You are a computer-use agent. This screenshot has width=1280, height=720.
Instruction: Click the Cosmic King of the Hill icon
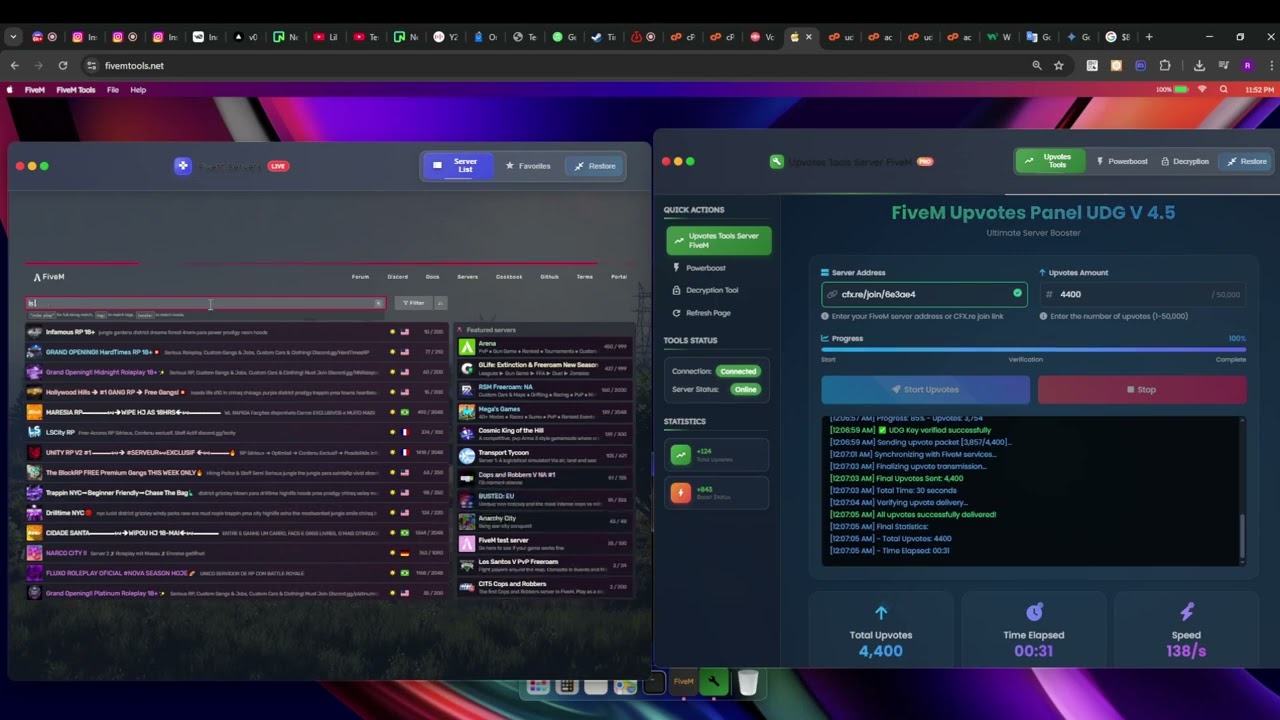[x=466, y=434]
